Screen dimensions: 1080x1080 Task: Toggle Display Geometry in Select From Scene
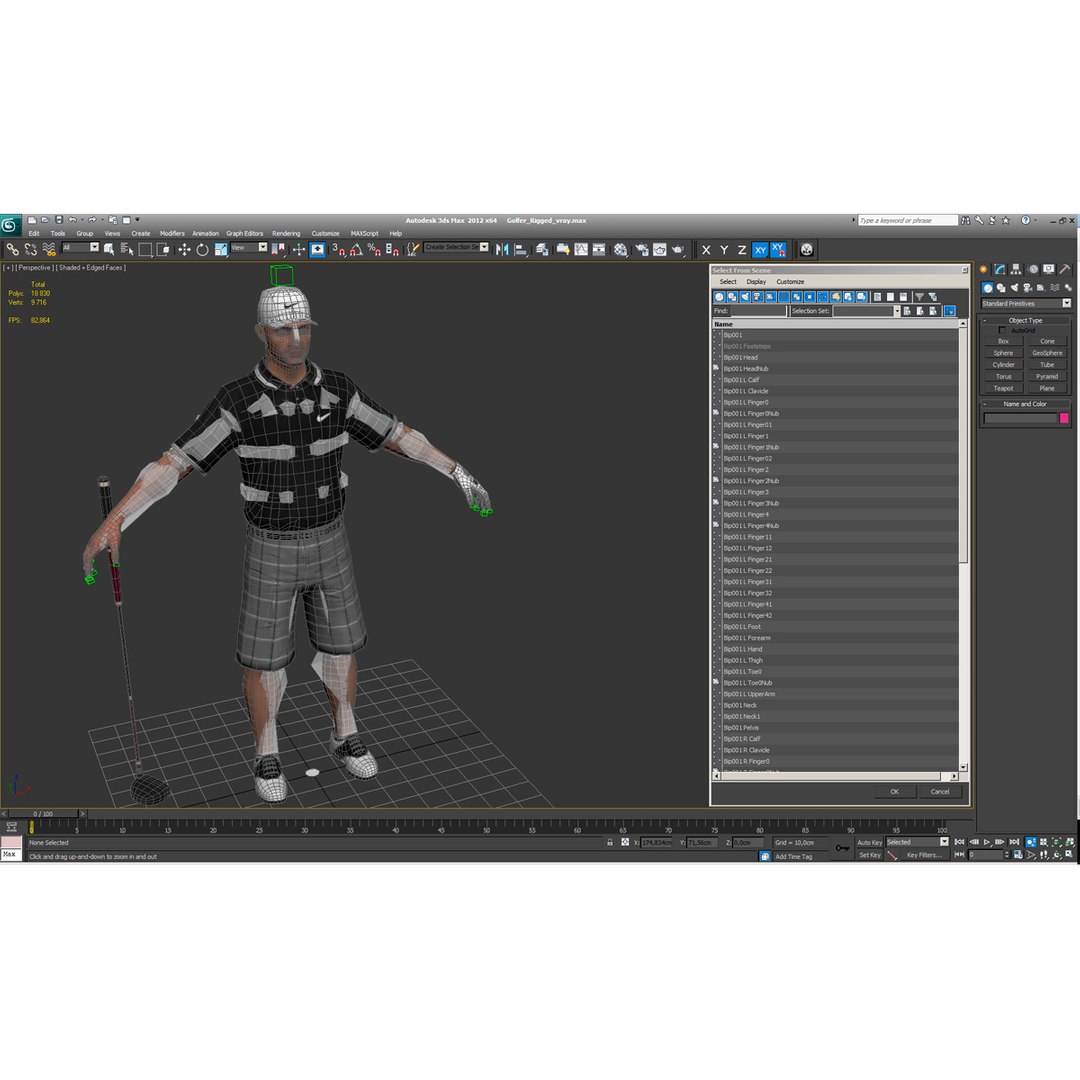(719, 297)
